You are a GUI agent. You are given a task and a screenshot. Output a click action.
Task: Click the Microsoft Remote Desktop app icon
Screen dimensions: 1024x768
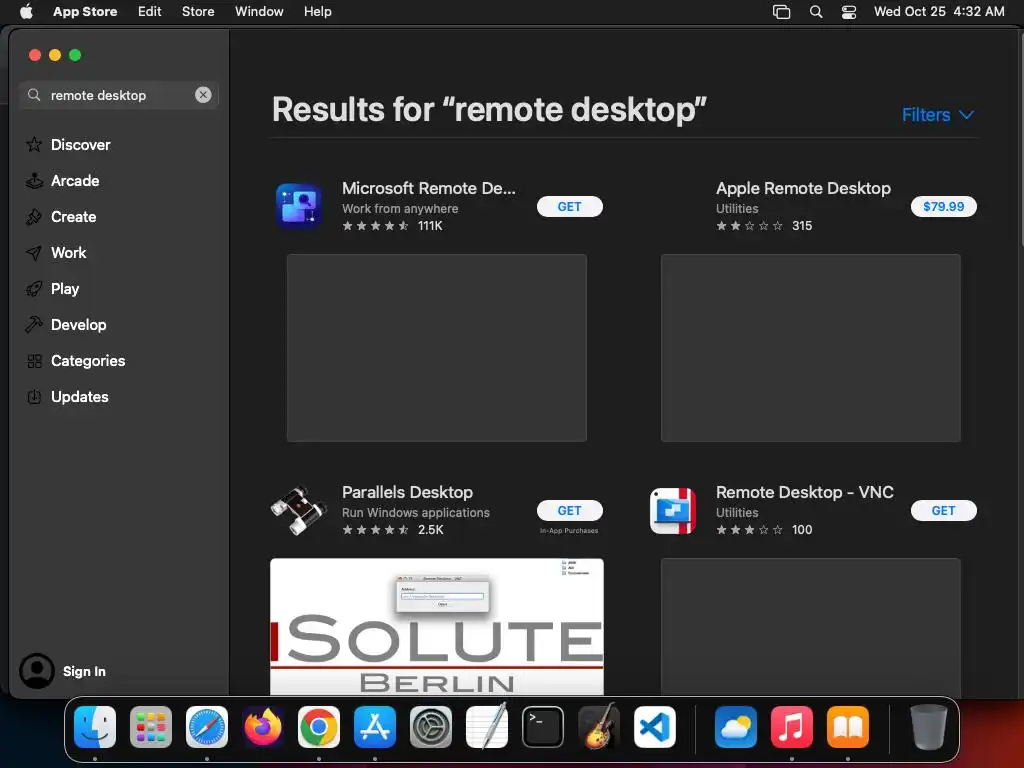298,206
